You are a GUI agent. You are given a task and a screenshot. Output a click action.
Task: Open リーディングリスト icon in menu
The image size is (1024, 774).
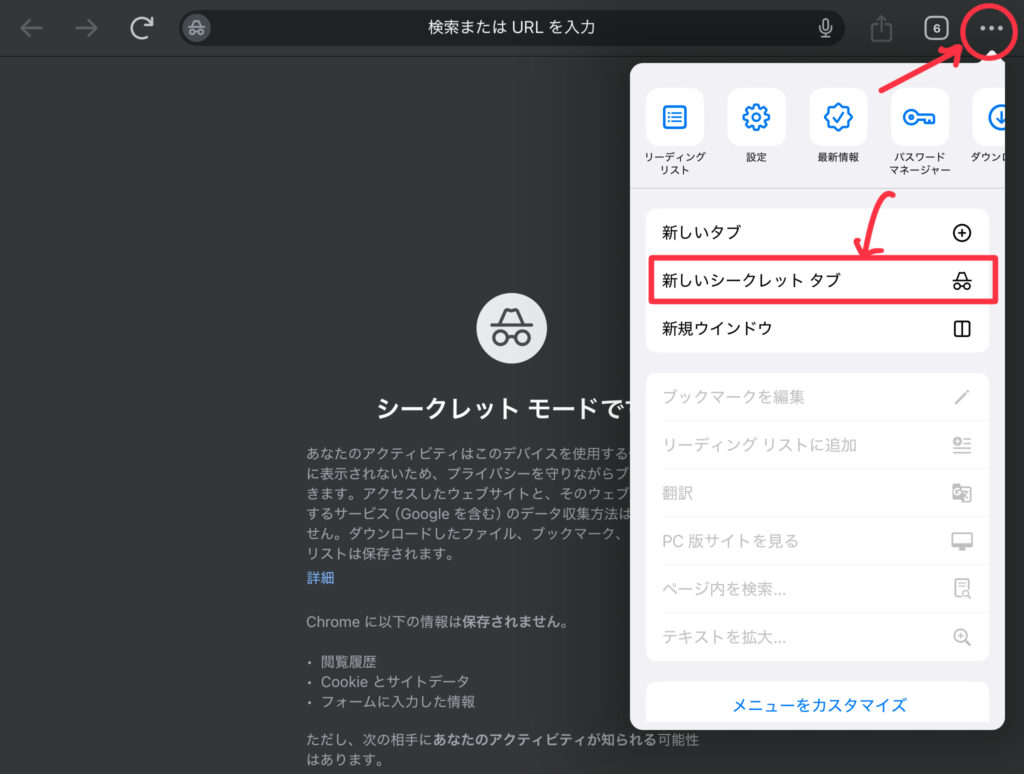pyautogui.click(x=675, y=118)
